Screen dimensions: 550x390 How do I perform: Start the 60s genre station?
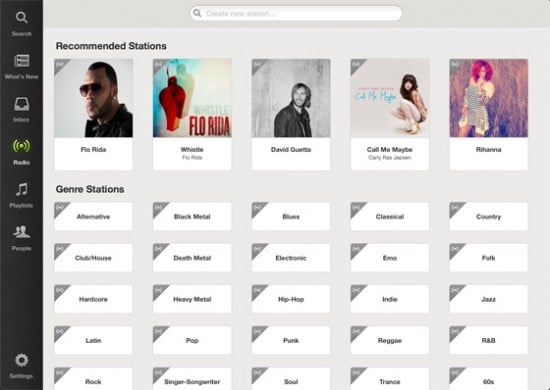[x=489, y=379]
